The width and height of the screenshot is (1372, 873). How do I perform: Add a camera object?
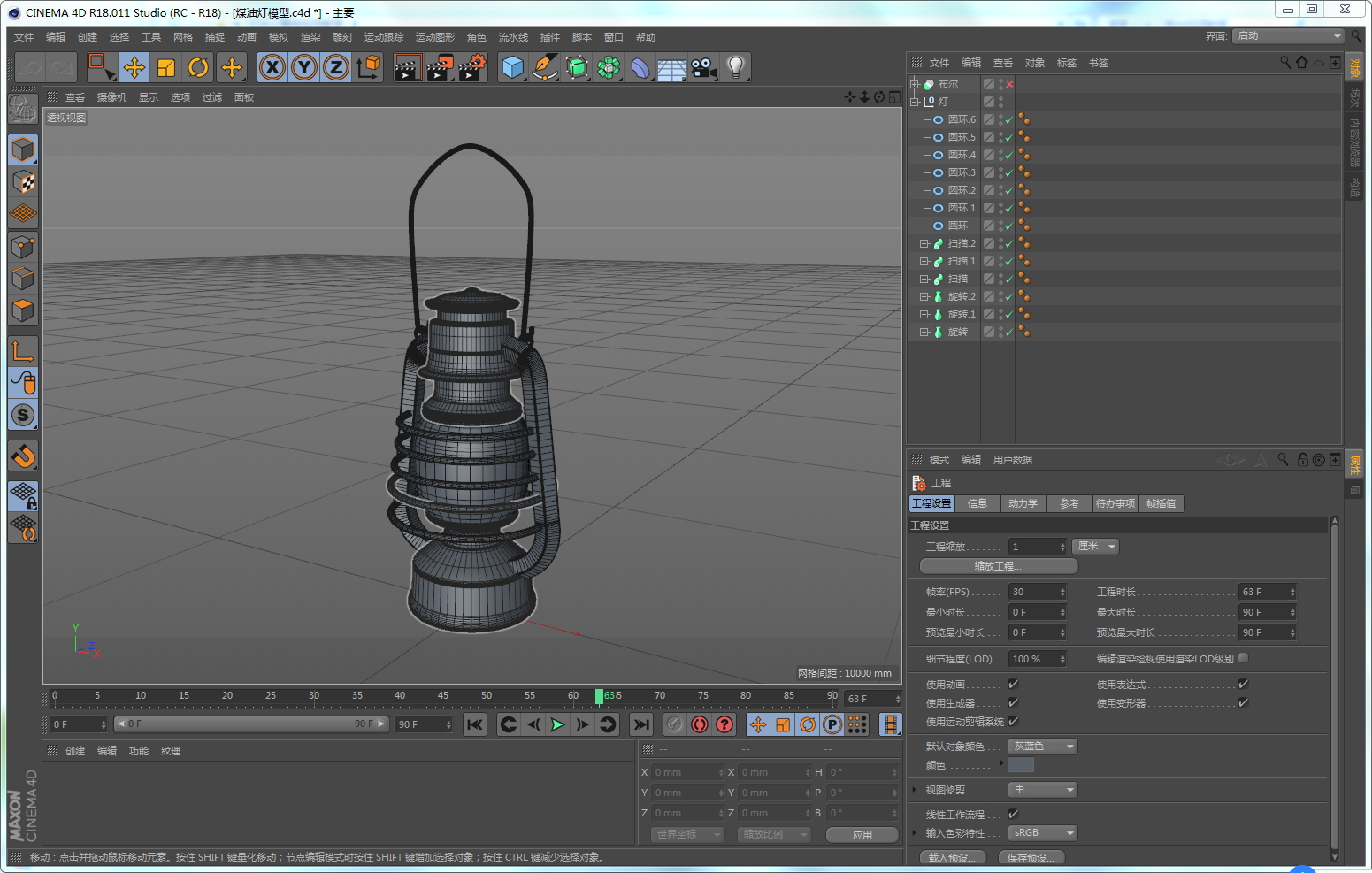[x=704, y=67]
